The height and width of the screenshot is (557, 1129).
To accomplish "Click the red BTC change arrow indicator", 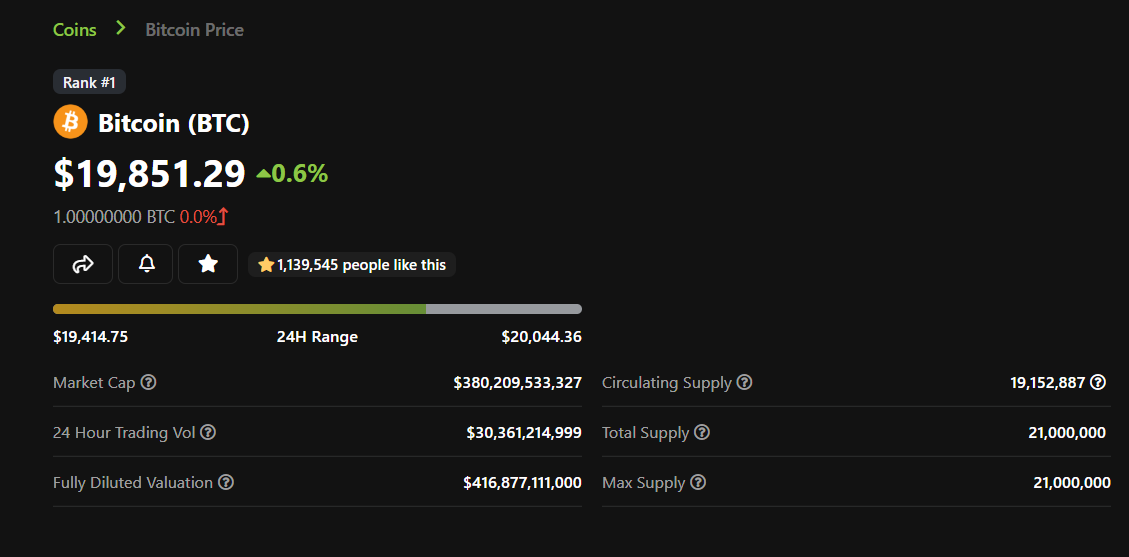I will pyautogui.click(x=222, y=216).
